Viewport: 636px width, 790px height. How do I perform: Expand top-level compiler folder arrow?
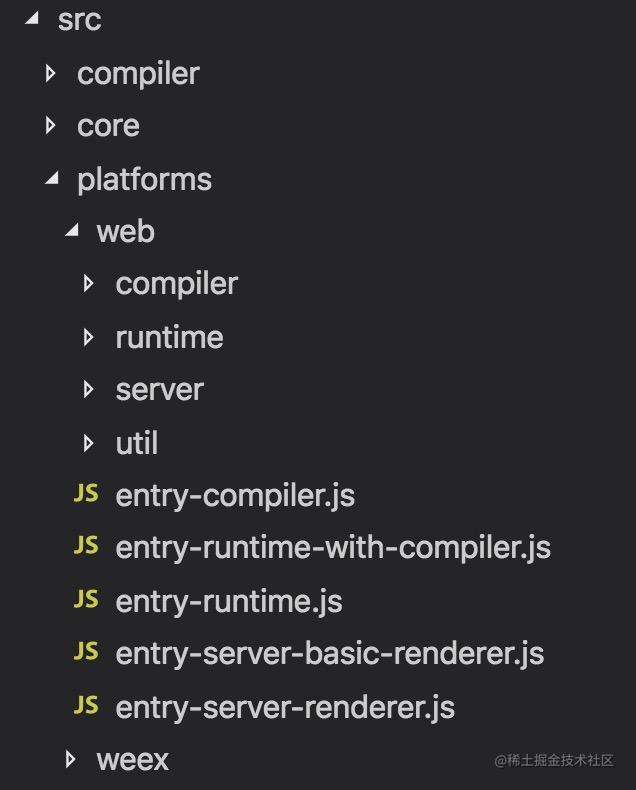click(50, 74)
